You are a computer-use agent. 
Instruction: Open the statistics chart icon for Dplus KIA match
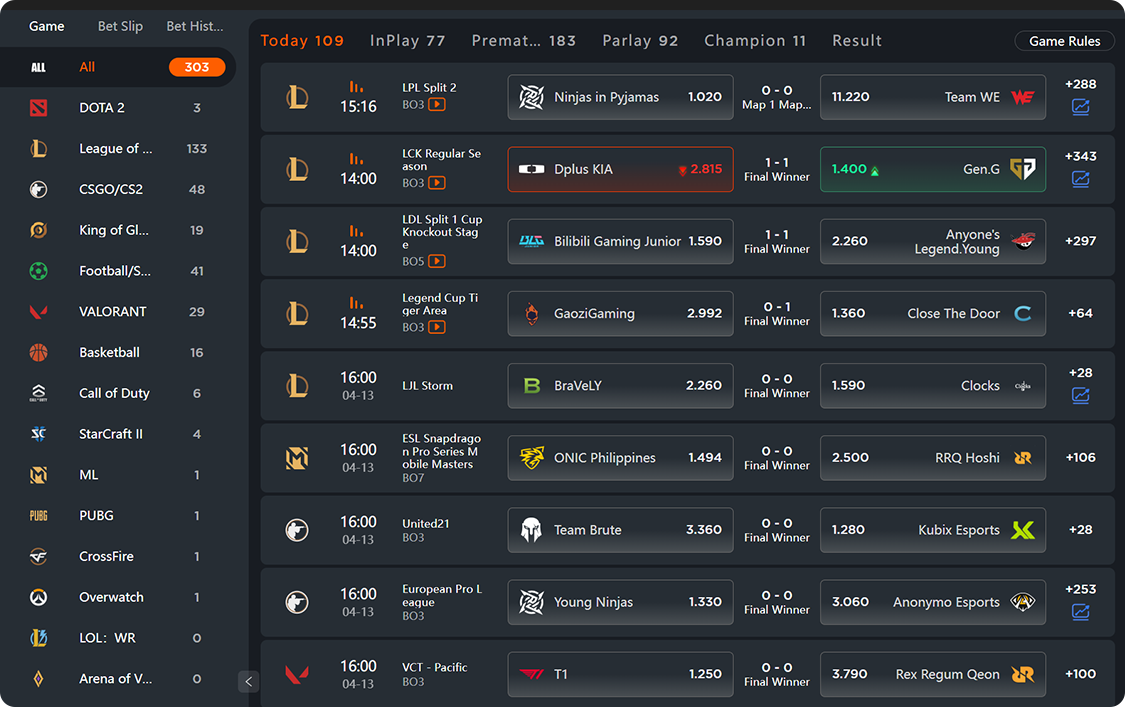tap(1080, 179)
